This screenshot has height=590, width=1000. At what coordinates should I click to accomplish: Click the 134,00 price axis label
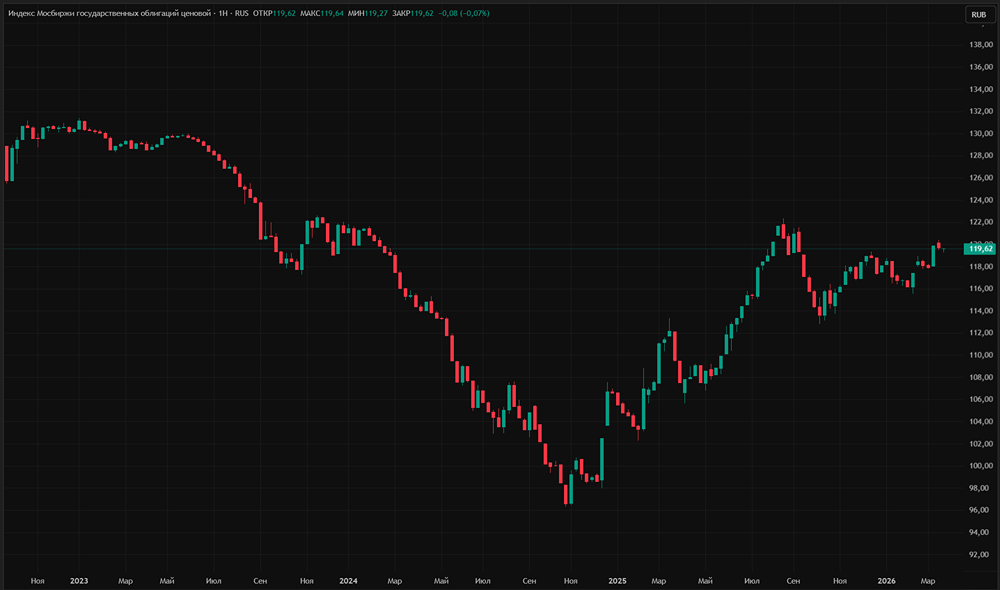tap(981, 89)
